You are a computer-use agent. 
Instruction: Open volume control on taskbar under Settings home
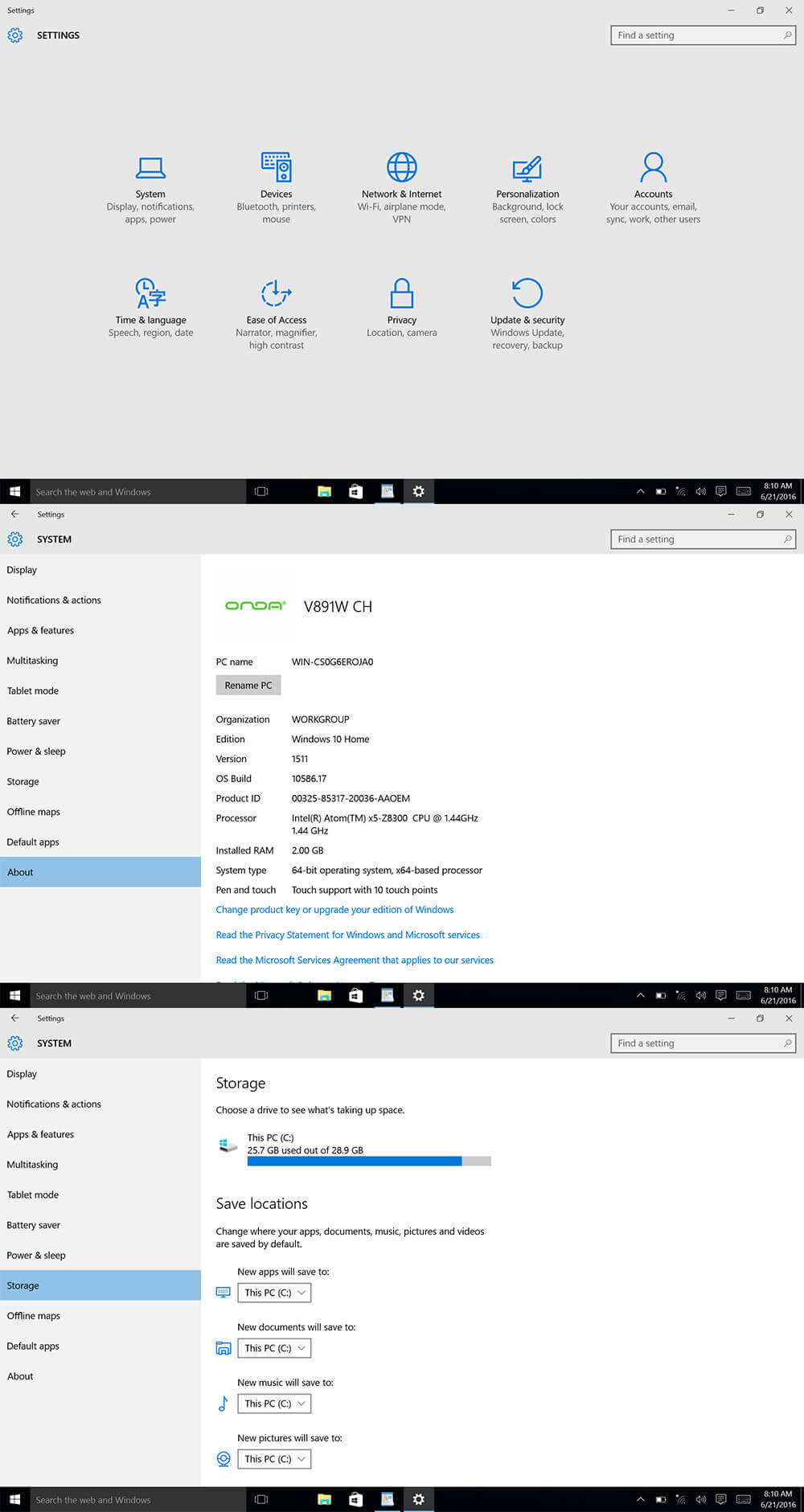pyautogui.click(x=701, y=491)
